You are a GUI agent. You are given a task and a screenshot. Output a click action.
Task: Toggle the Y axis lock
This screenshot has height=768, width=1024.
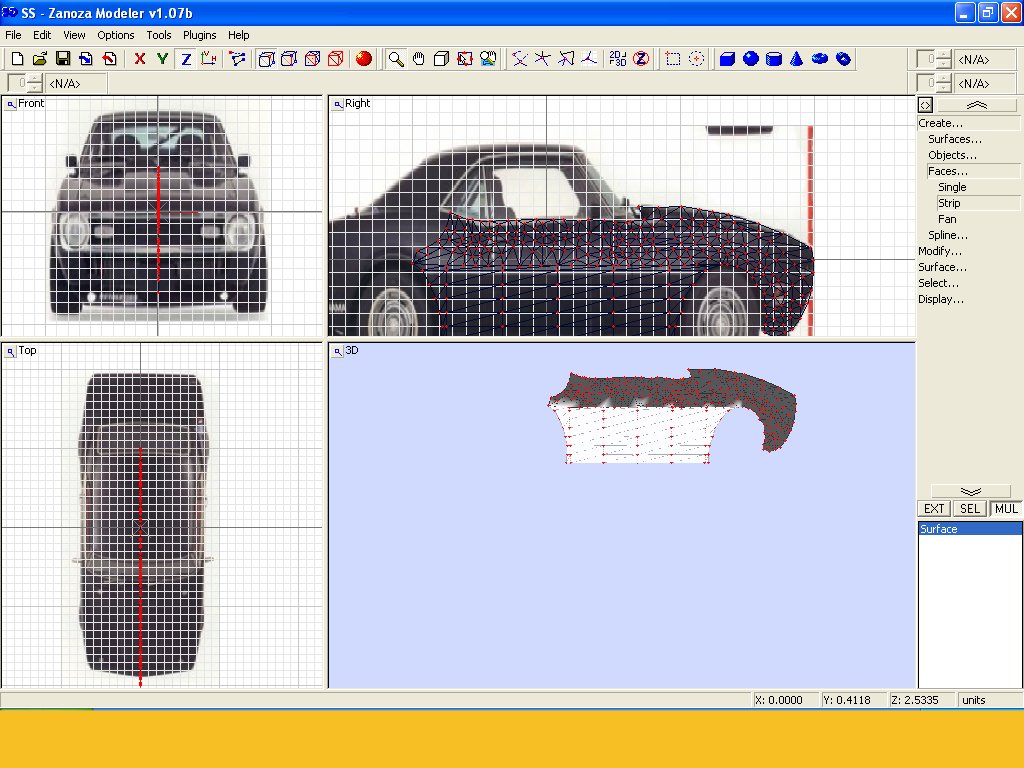(x=162, y=59)
